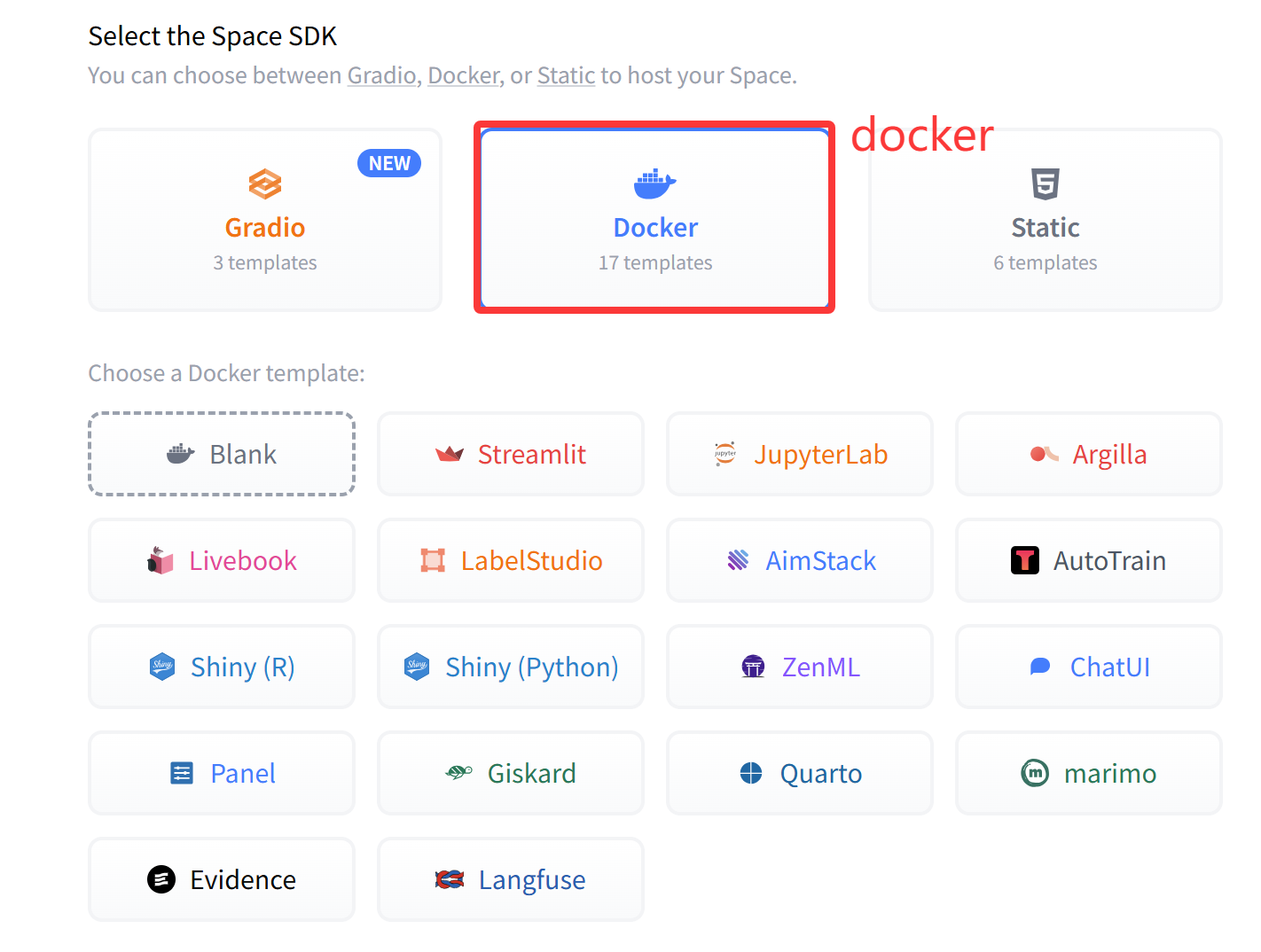Screen dimensions: 1261x952
Task: Pick the ZenML template
Action: (800, 667)
